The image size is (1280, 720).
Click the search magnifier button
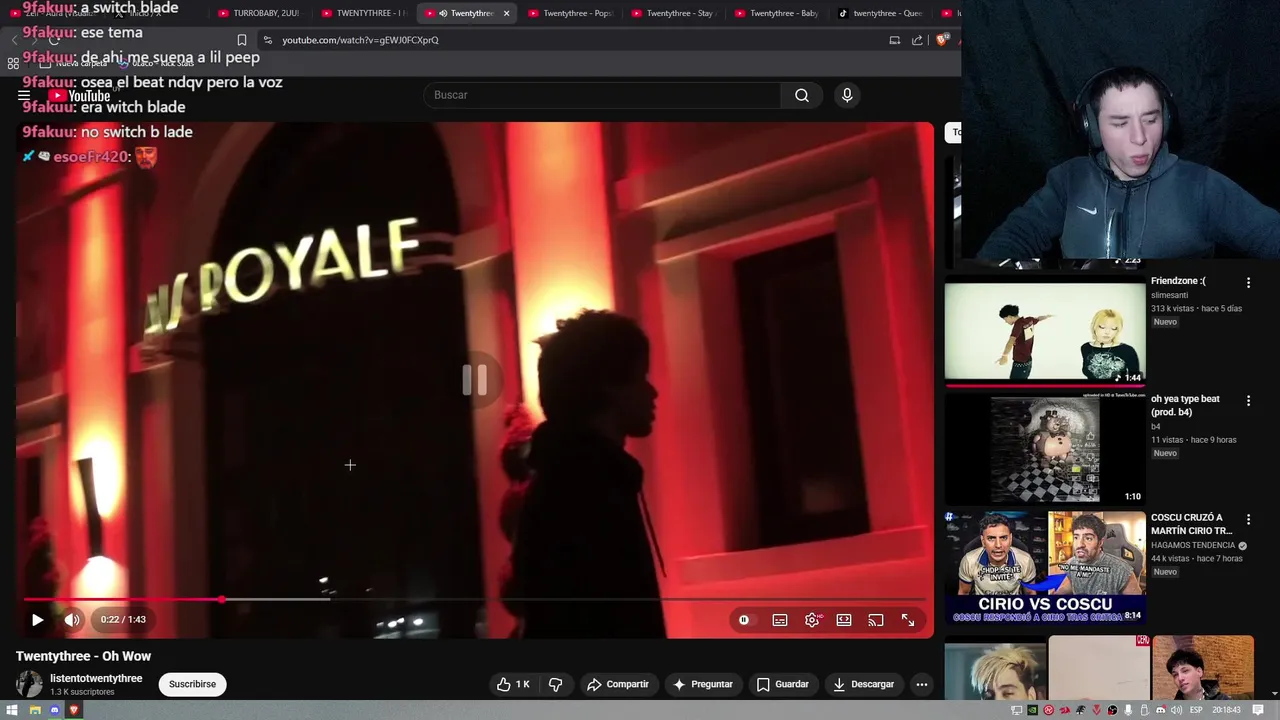pos(802,95)
